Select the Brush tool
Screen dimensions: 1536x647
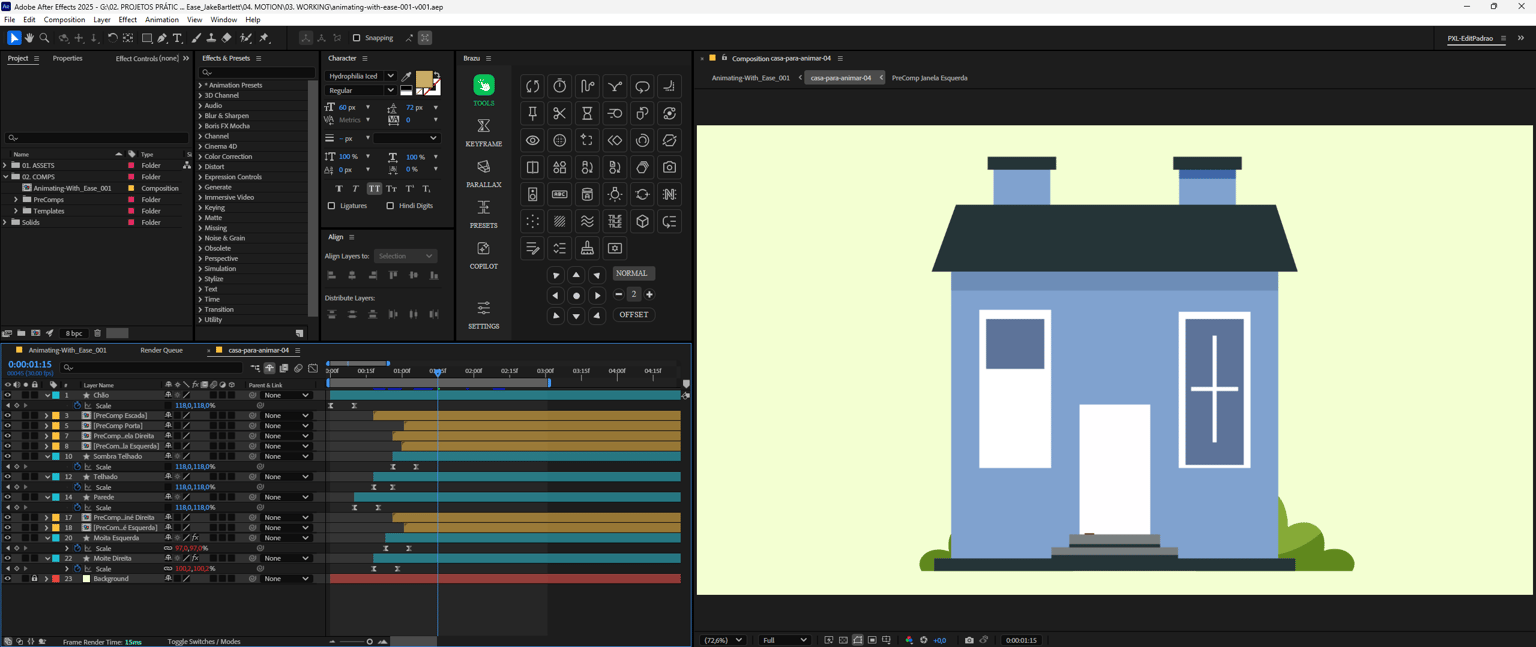click(x=196, y=38)
